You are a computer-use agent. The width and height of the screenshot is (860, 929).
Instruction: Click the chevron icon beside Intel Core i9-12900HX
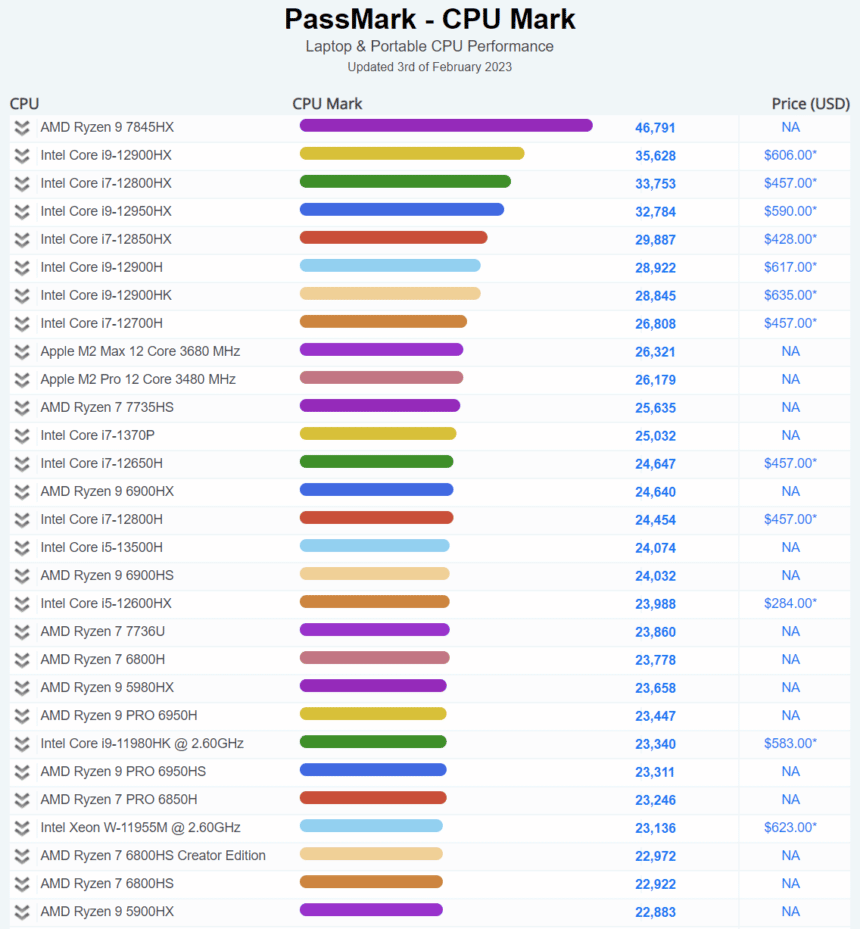(x=21, y=155)
